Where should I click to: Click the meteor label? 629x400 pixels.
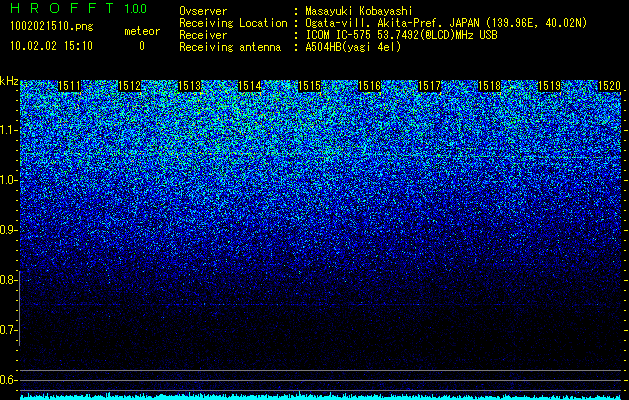click(142, 31)
